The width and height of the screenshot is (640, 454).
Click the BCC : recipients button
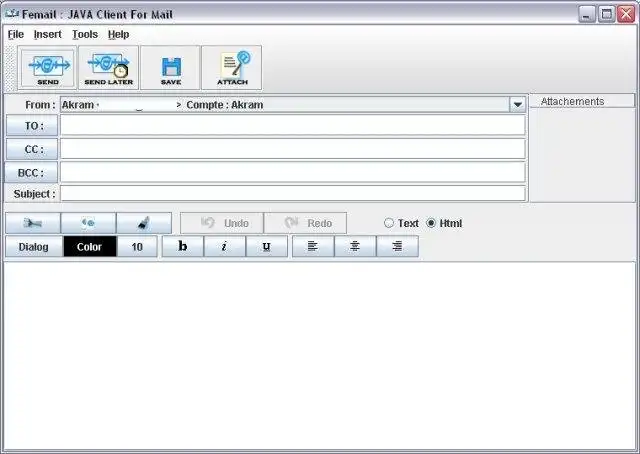click(31, 172)
